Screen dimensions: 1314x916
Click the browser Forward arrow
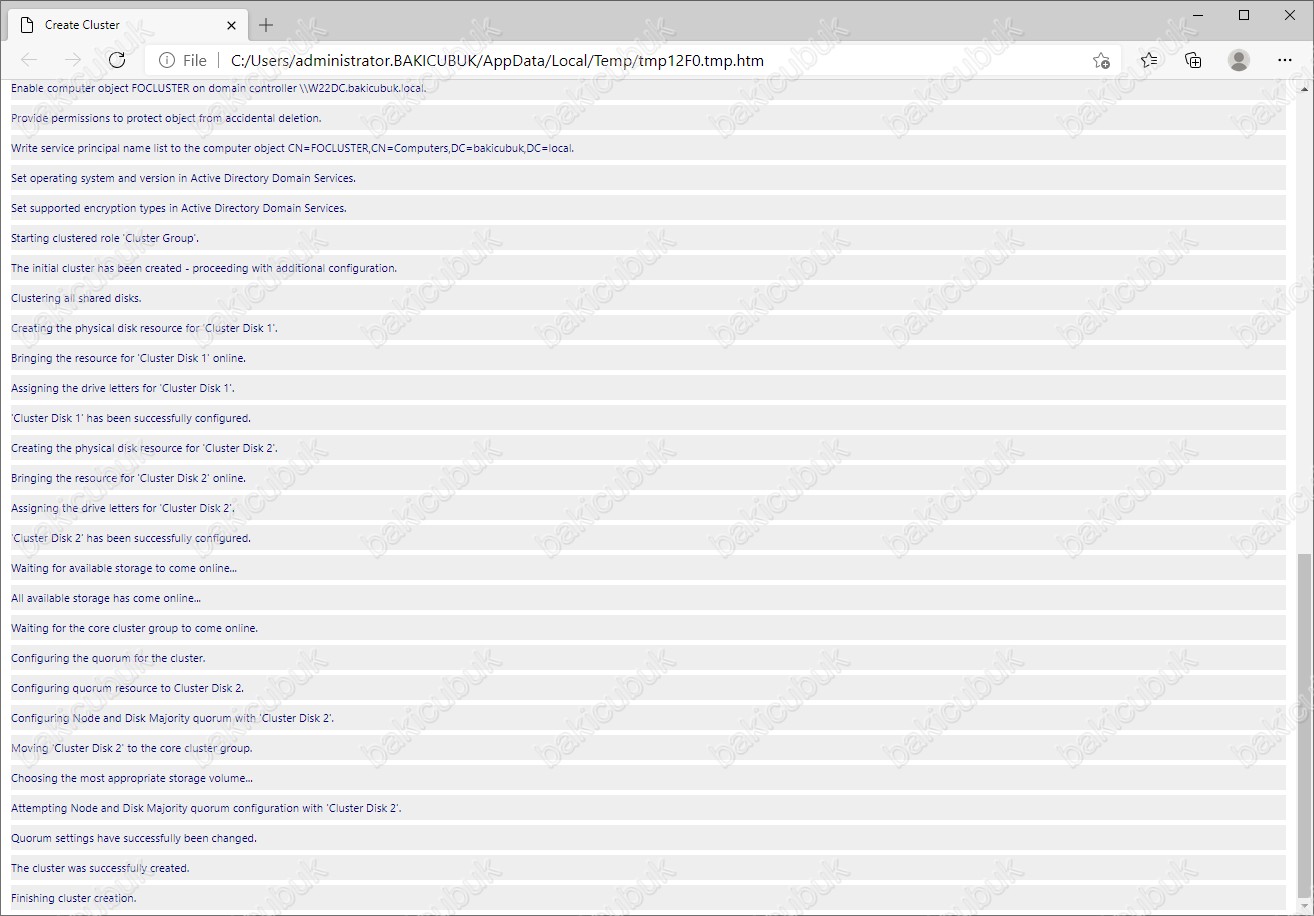pos(72,60)
